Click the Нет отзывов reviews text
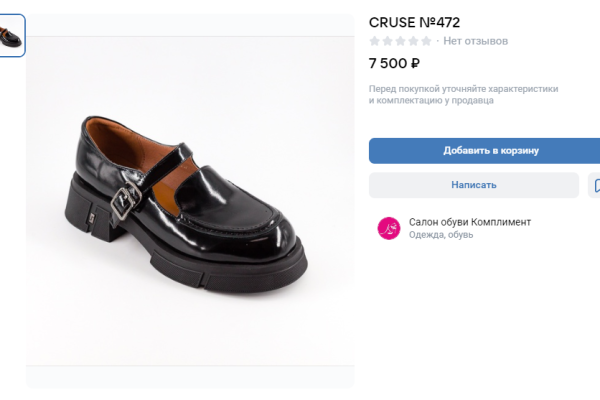The height and width of the screenshot is (400, 600). click(476, 41)
